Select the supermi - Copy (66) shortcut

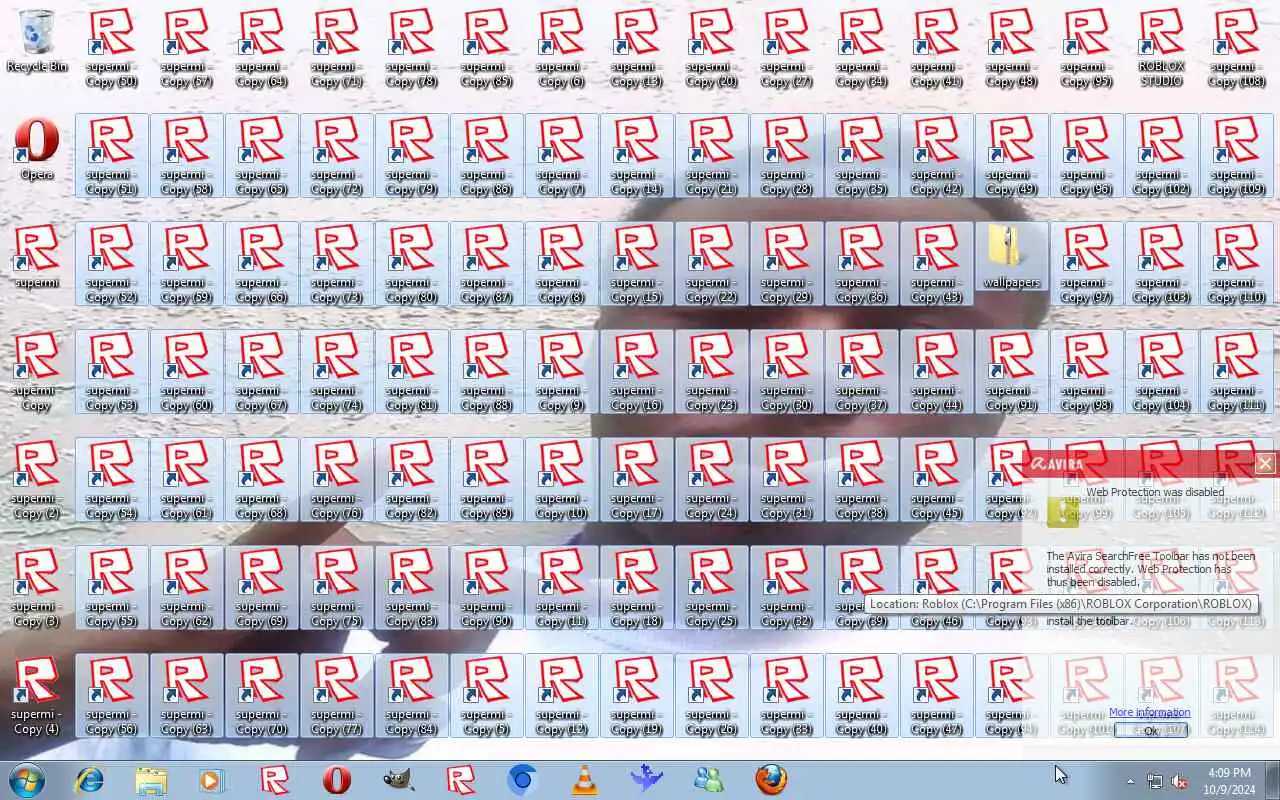261,263
